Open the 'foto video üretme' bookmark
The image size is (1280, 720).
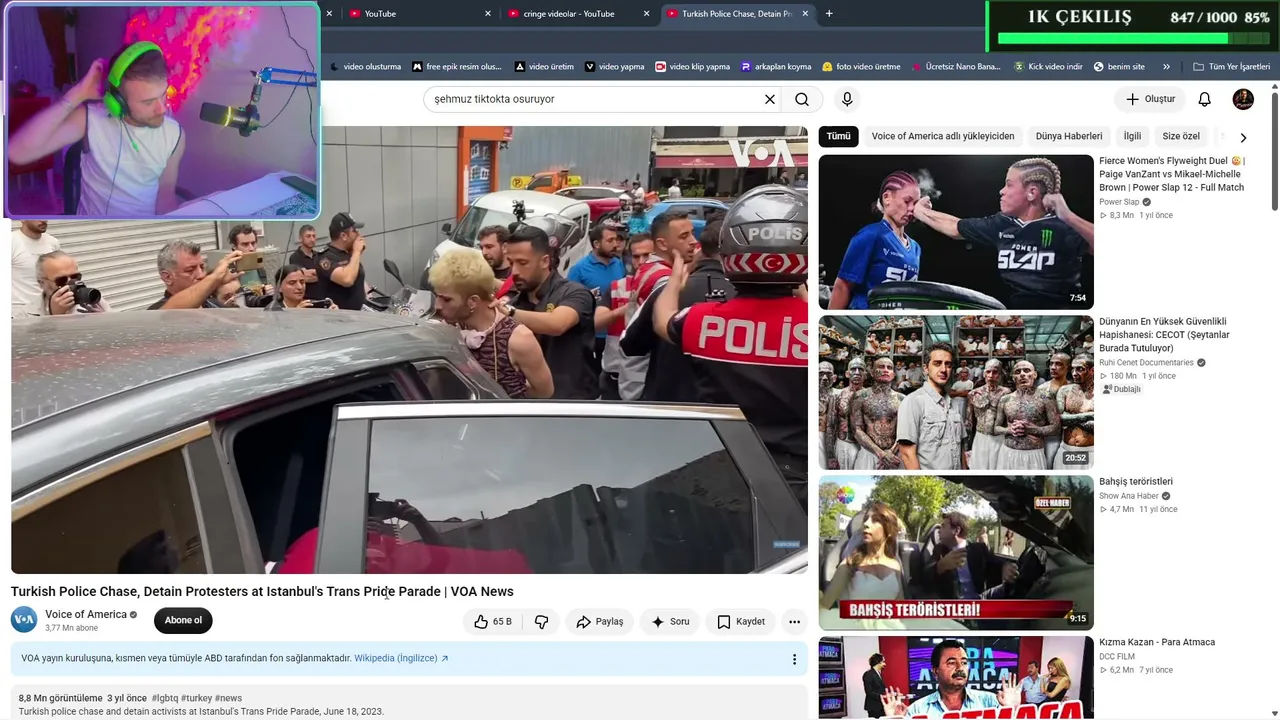coord(861,67)
